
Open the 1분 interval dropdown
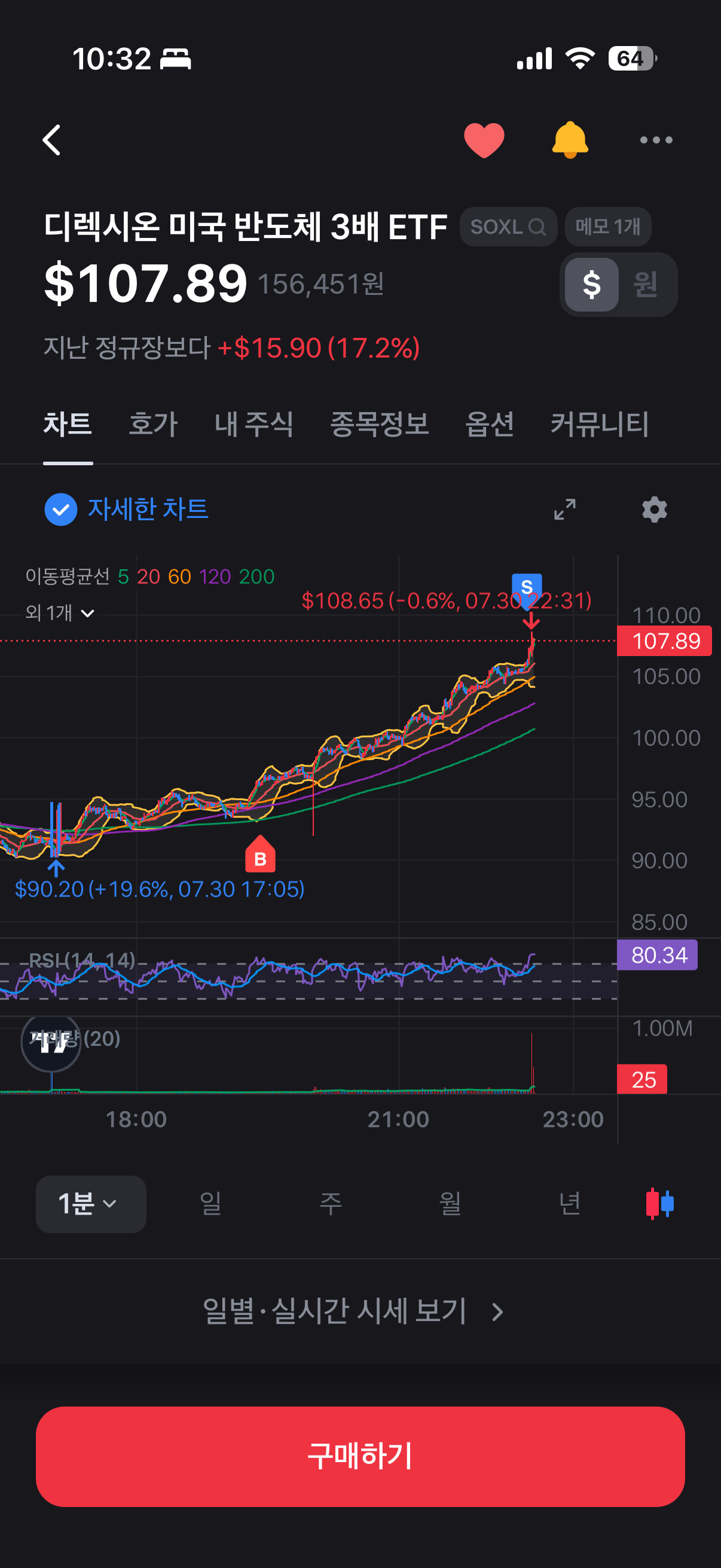[91, 1204]
